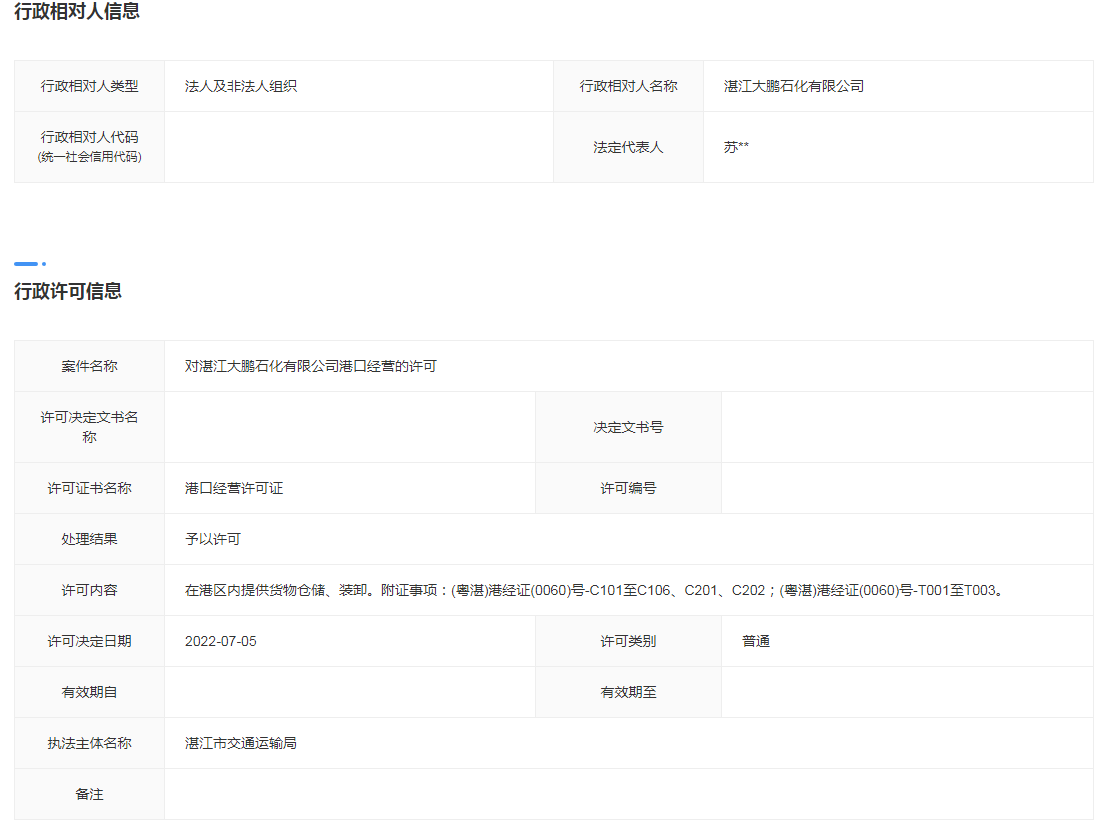Select the decision date 2022-07-05
The height and width of the screenshot is (828, 1107).
(x=221, y=642)
